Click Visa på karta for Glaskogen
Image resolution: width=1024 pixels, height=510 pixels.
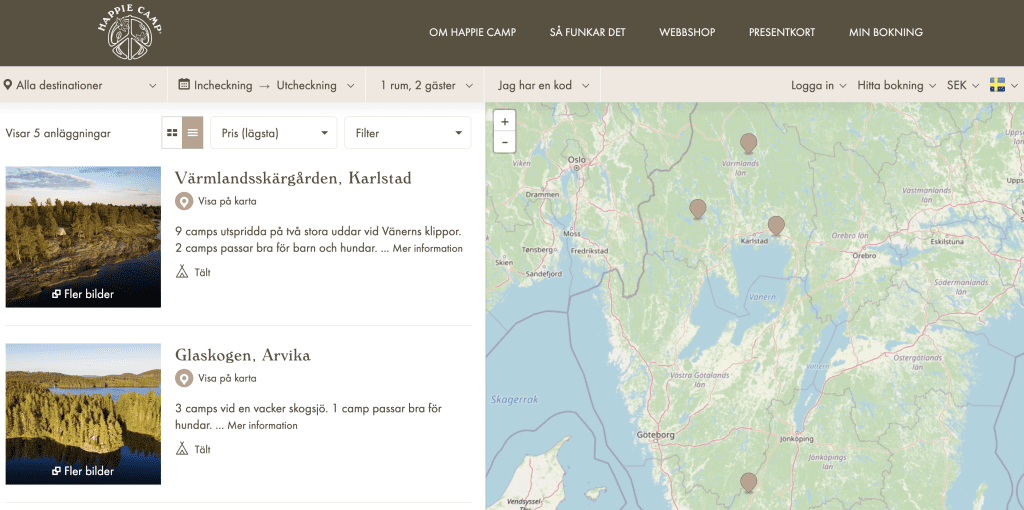point(227,378)
